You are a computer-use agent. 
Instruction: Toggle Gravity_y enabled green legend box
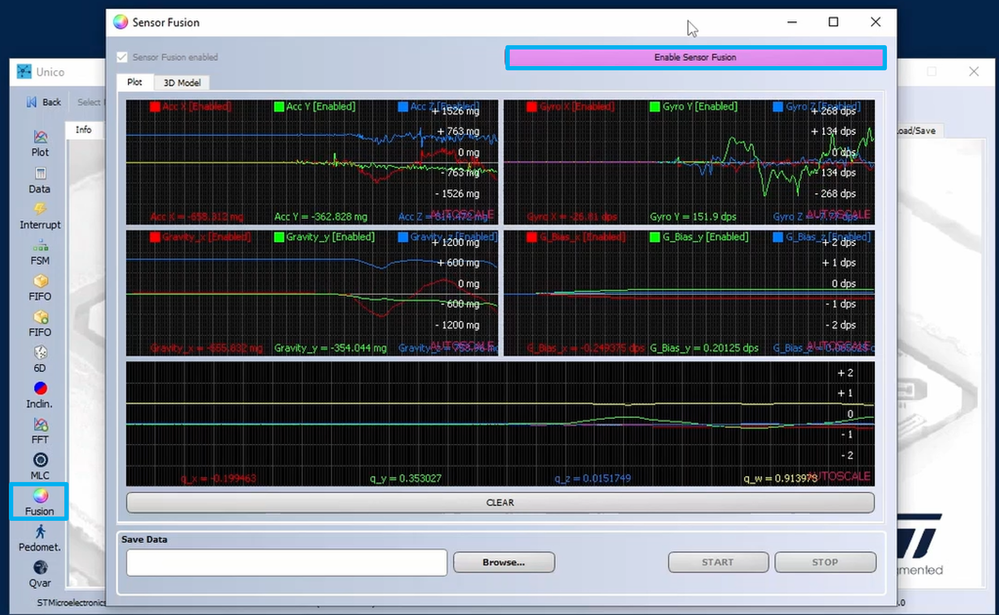coord(279,237)
